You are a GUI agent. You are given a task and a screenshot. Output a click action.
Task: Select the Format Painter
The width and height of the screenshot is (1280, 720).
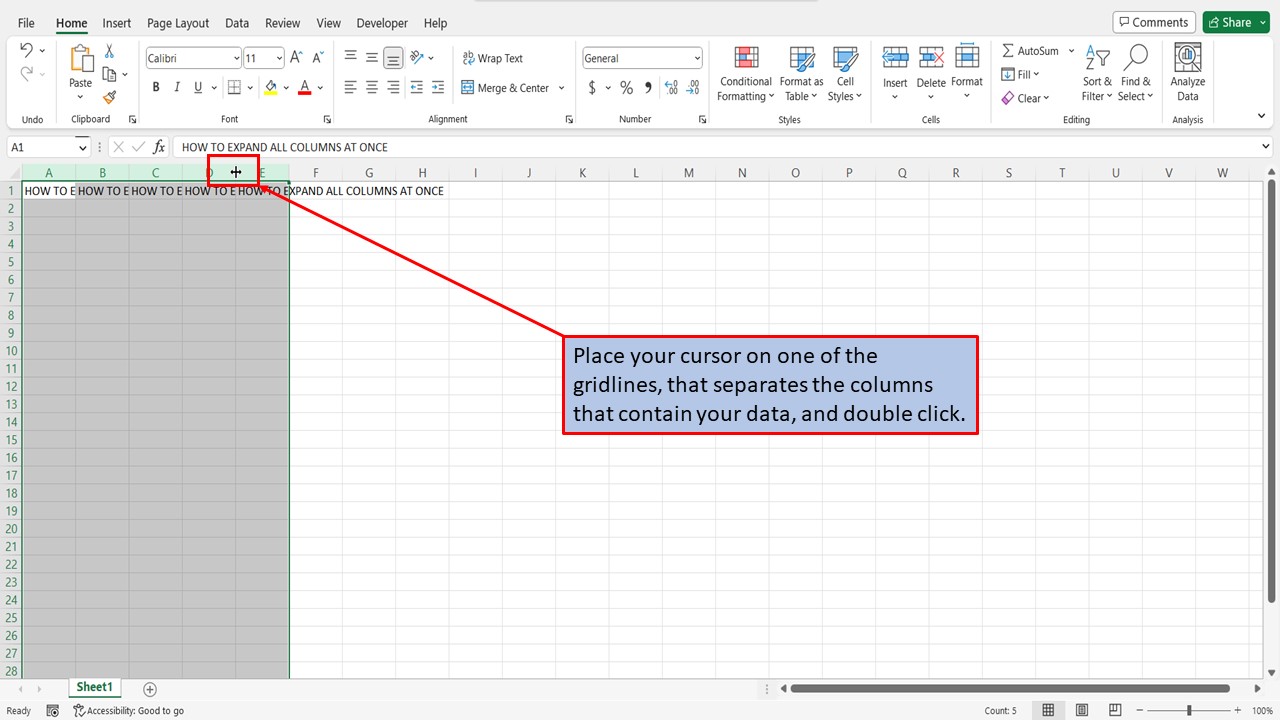click(x=109, y=97)
